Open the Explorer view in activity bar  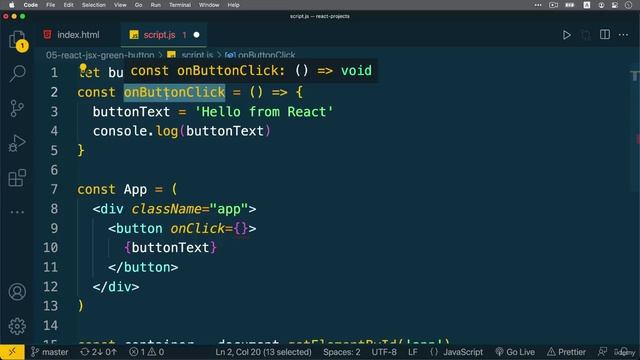tap(18, 40)
